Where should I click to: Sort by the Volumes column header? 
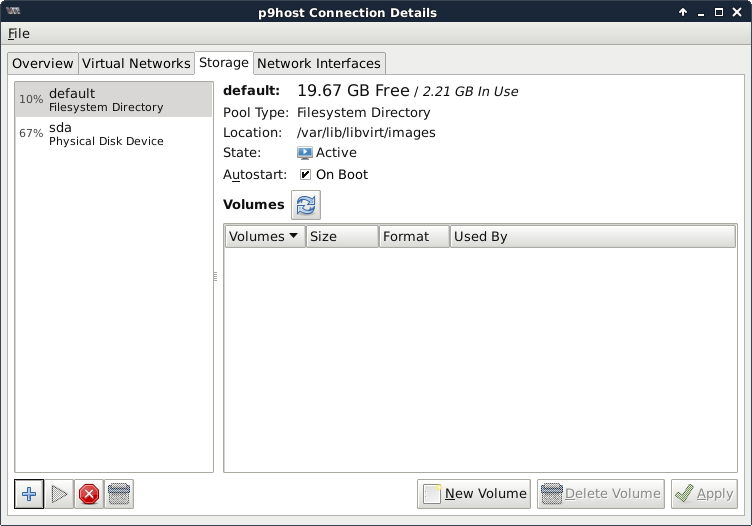coord(264,237)
